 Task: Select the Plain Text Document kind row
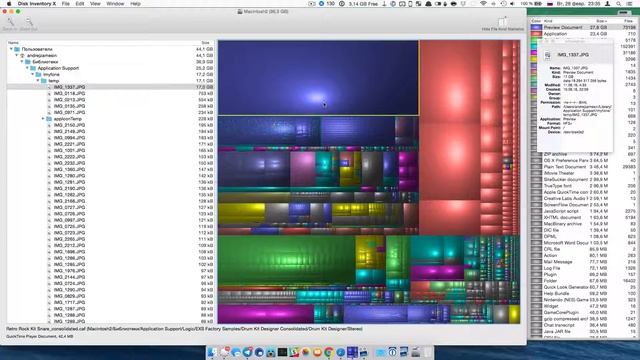coord(584,167)
